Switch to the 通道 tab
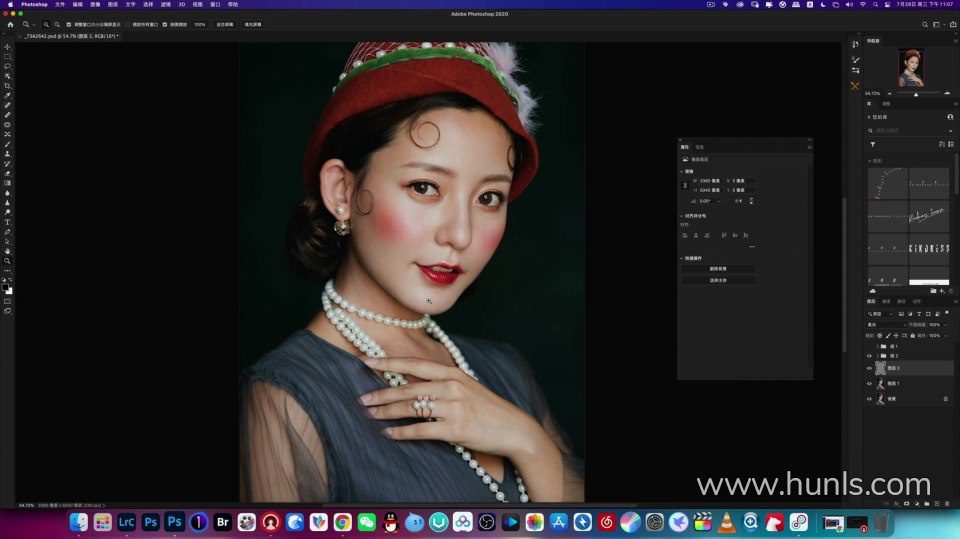The height and width of the screenshot is (539, 960). pyautogui.click(x=886, y=301)
